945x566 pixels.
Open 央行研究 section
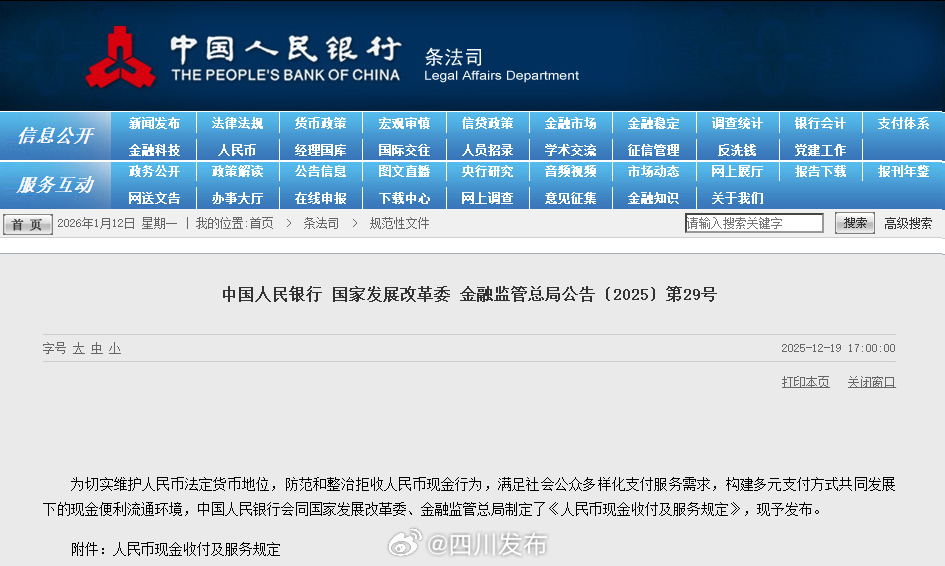tap(487, 172)
